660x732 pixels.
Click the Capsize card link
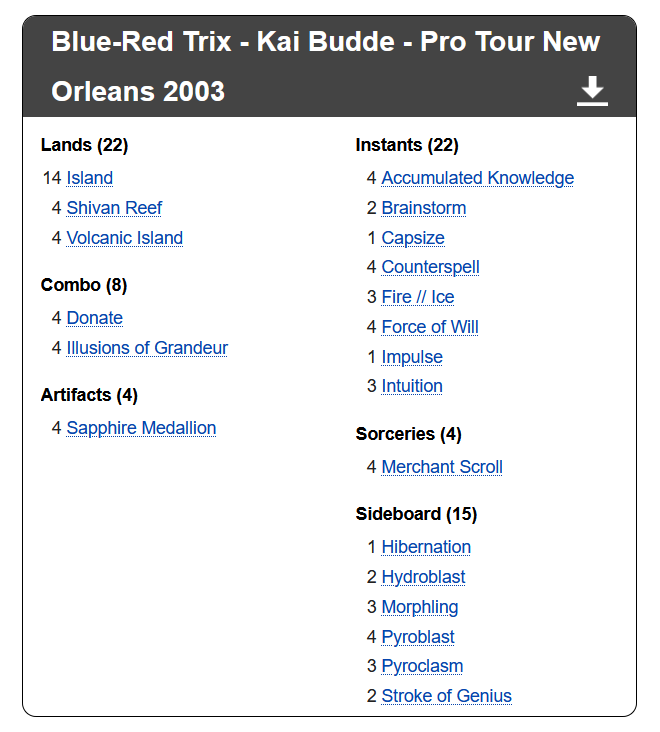(x=413, y=238)
